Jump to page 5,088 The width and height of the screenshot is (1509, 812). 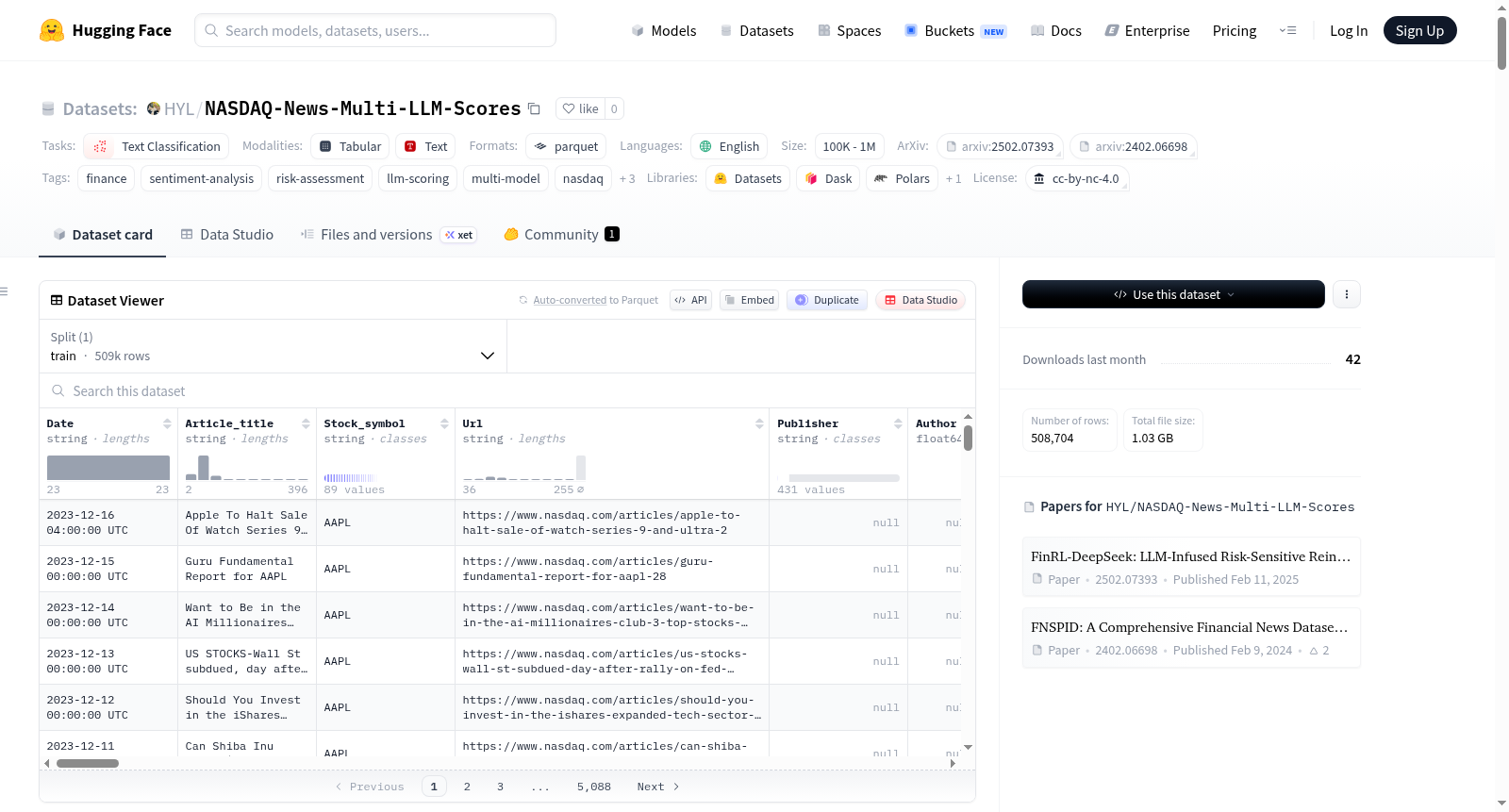[x=594, y=787]
